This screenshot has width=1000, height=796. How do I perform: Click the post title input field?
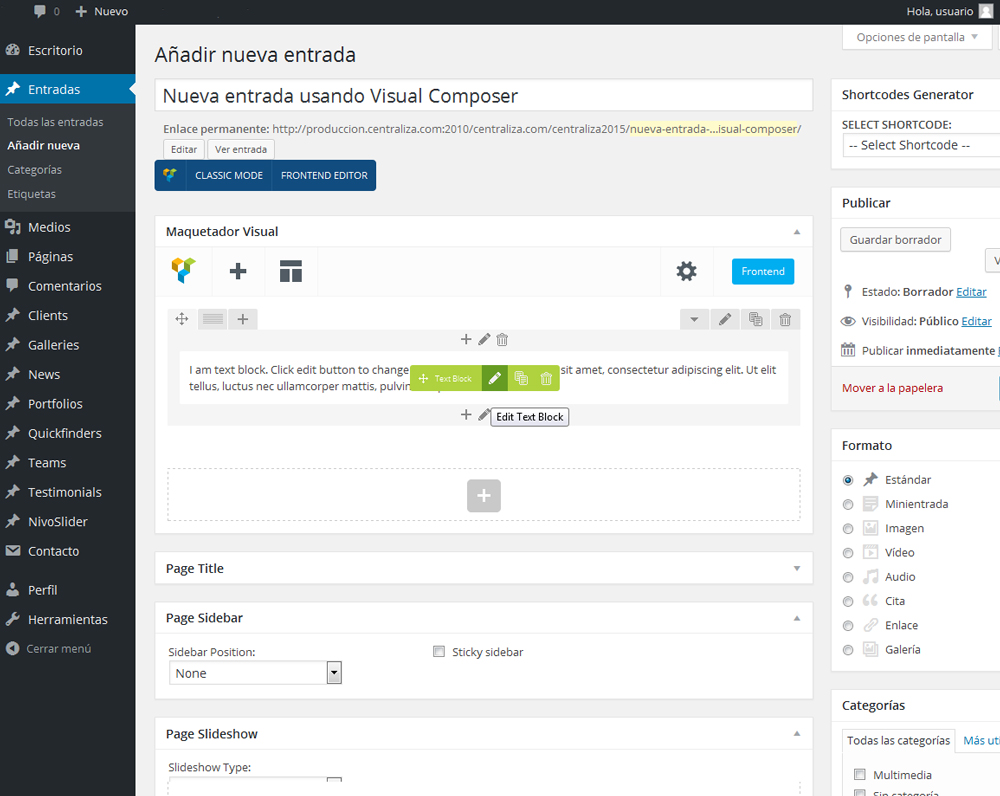pyautogui.click(x=484, y=96)
